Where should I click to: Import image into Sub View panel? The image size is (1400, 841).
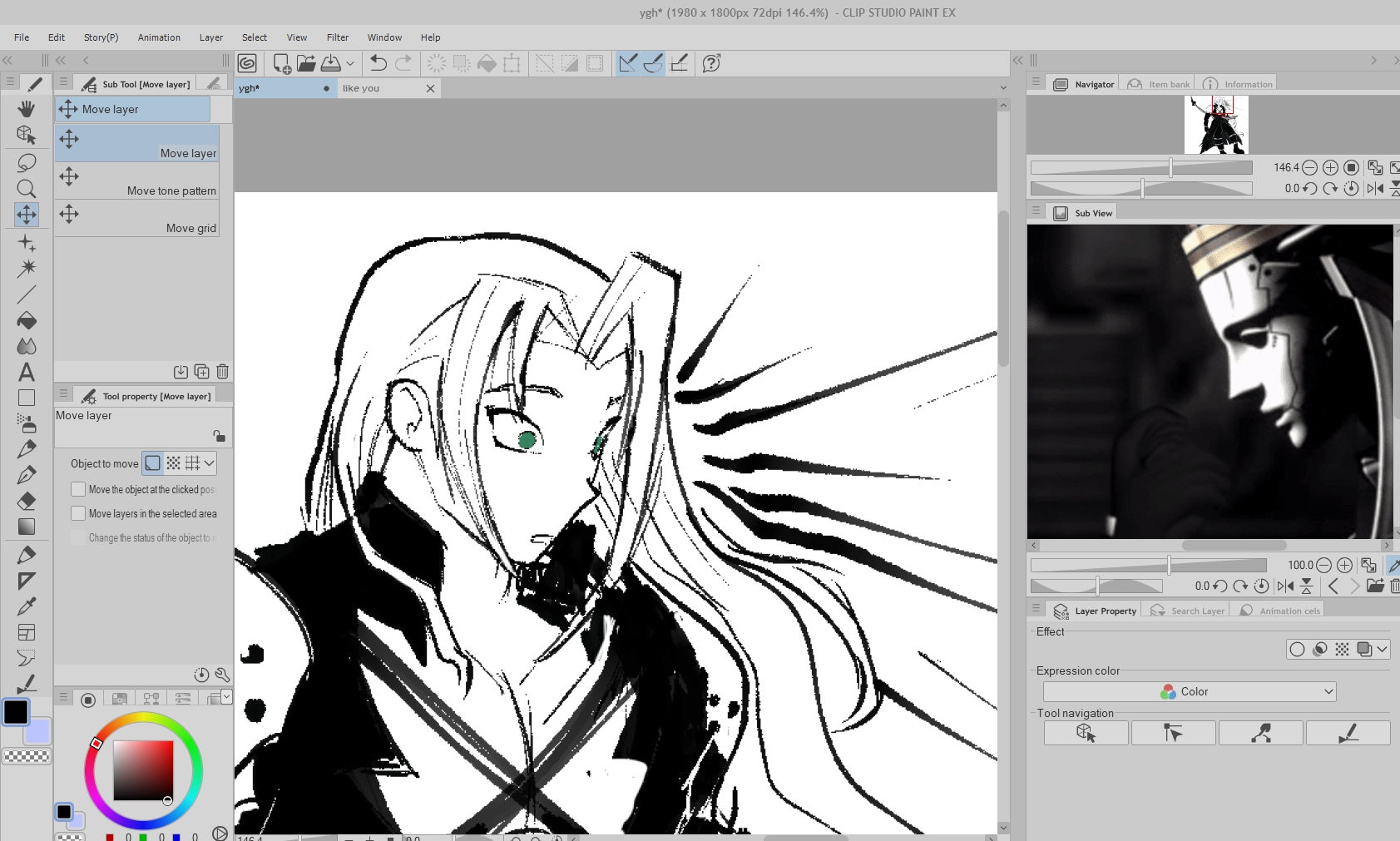tap(1375, 586)
